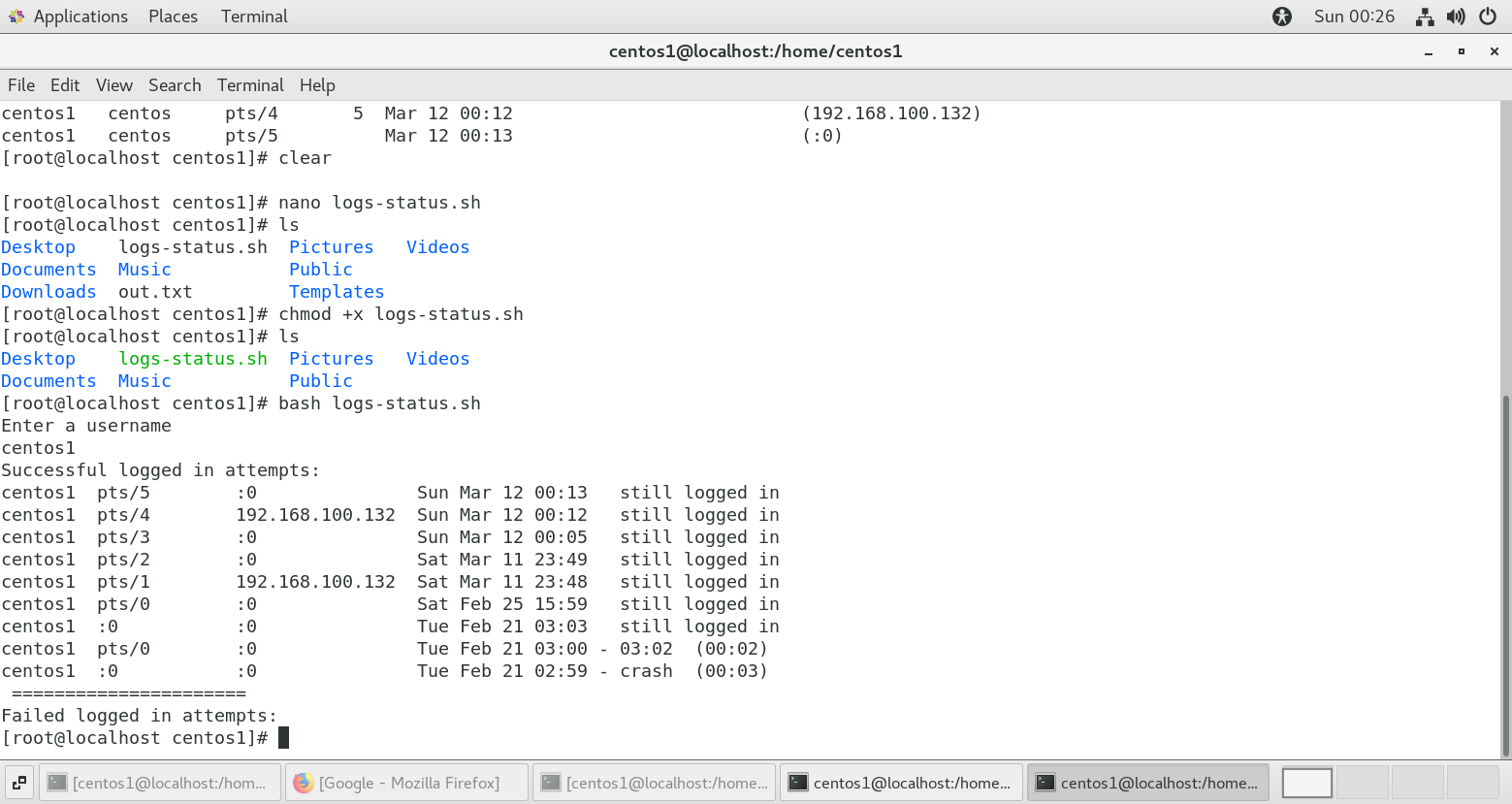Click the accessibility icon in top bar
This screenshot has width=1512, height=804.
[x=1282, y=16]
